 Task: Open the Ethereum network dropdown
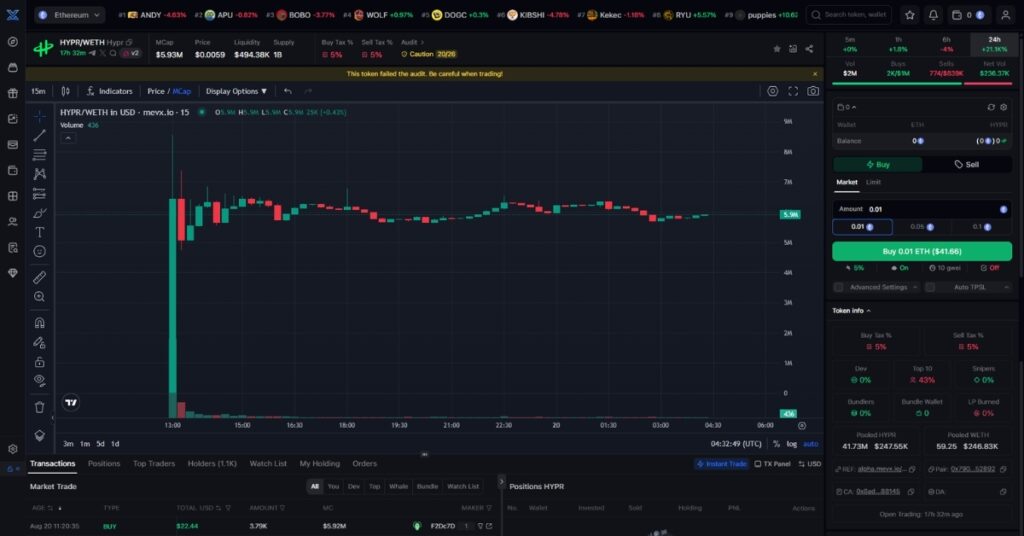click(70, 14)
